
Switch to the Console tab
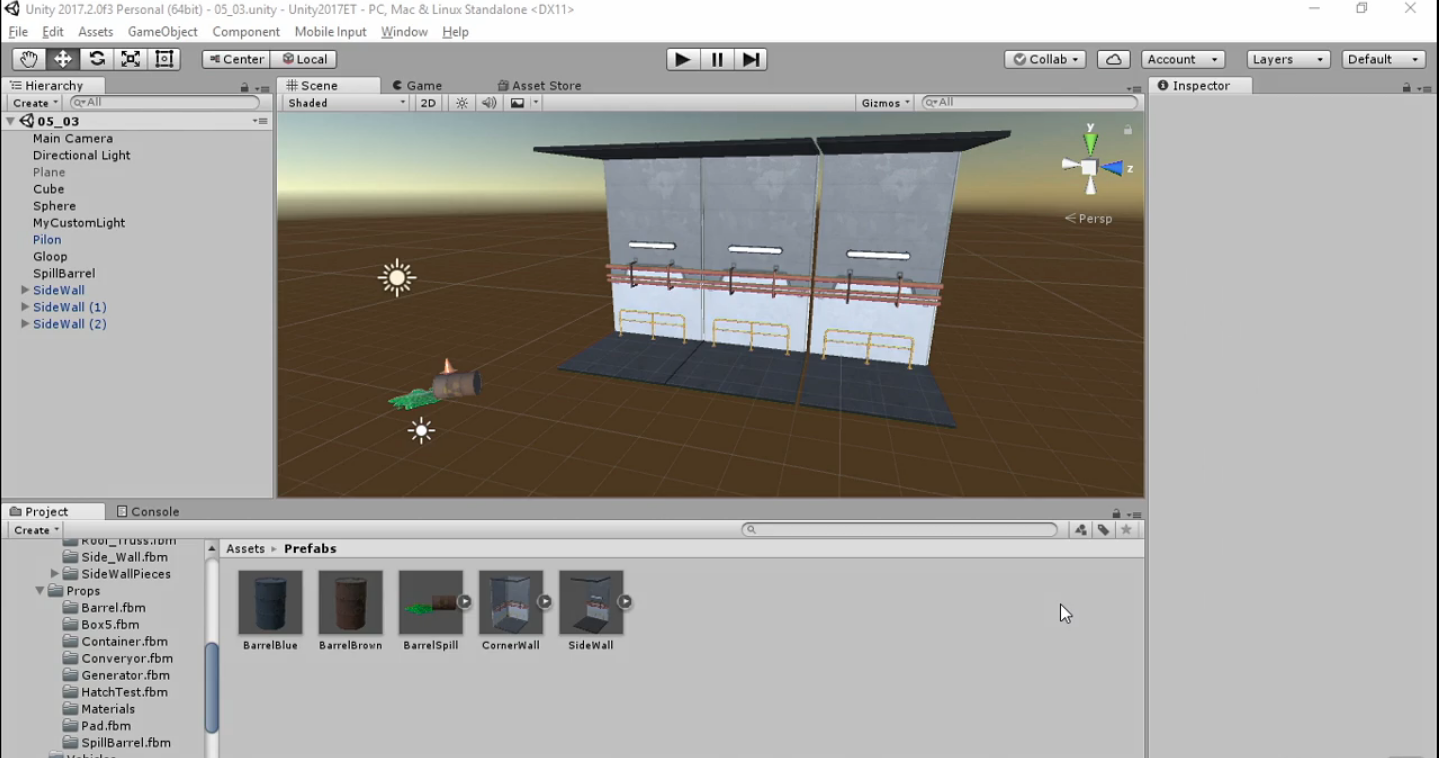pyautogui.click(x=148, y=511)
